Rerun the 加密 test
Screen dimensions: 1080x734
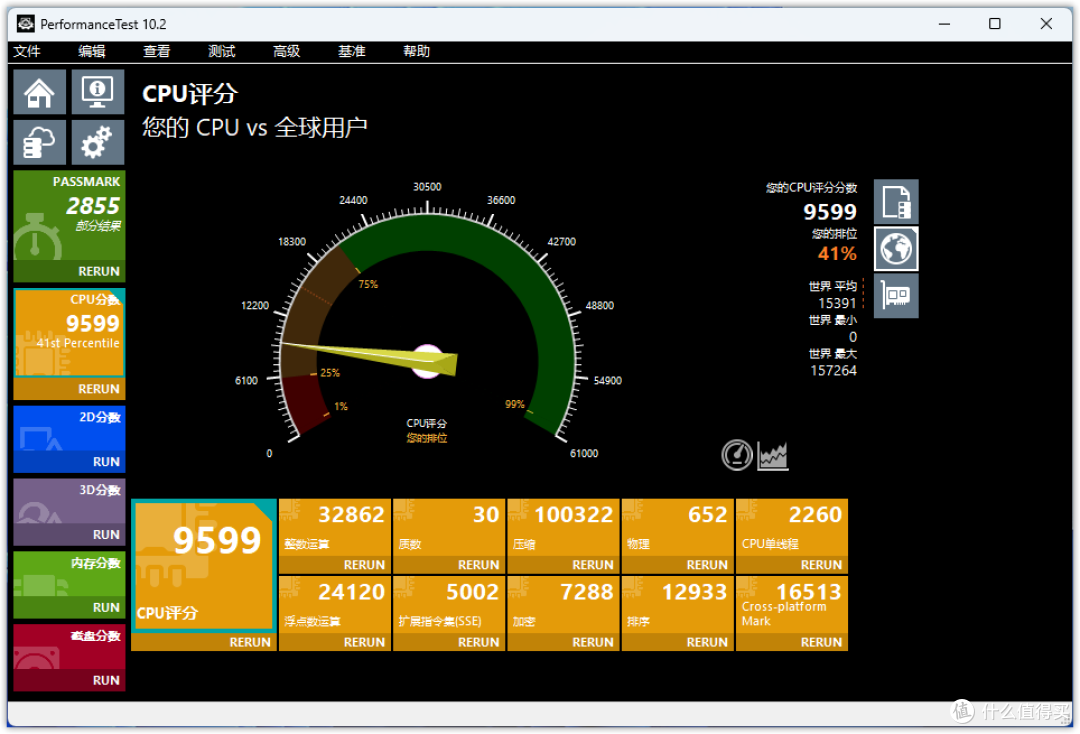(x=593, y=642)
